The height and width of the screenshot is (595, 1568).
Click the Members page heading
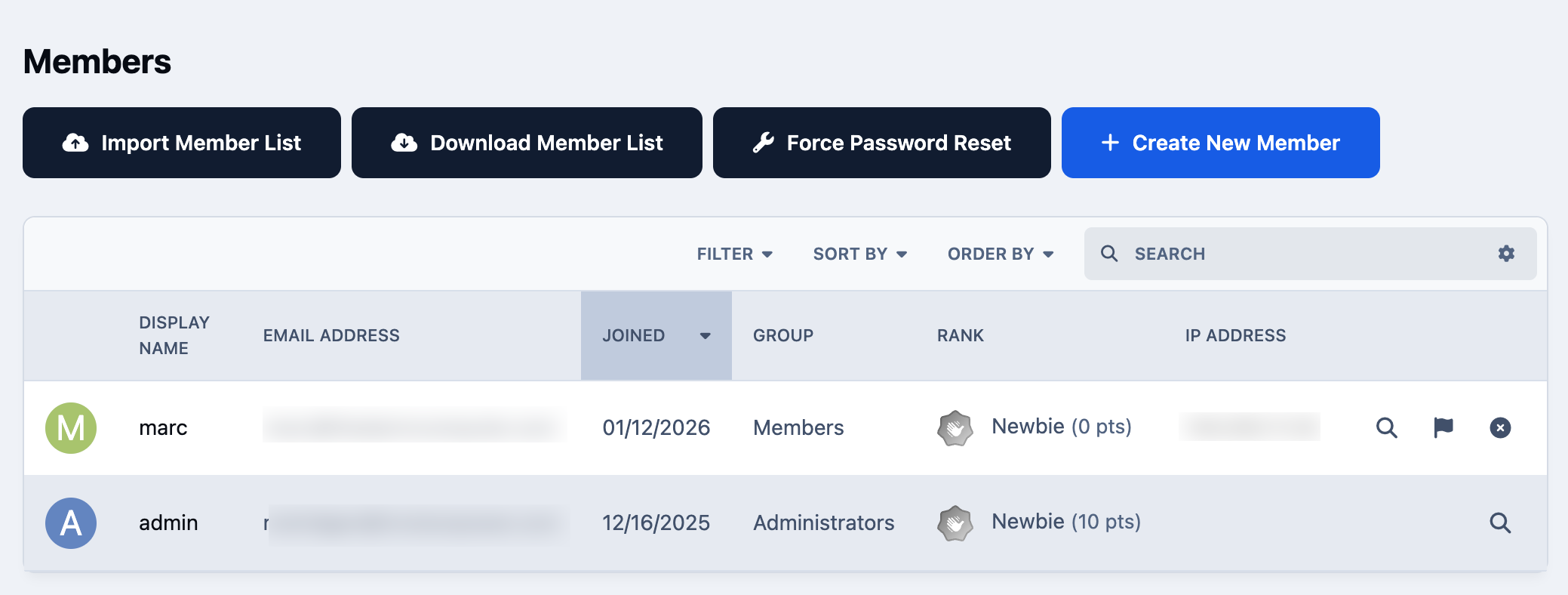[x=97, y=62]
